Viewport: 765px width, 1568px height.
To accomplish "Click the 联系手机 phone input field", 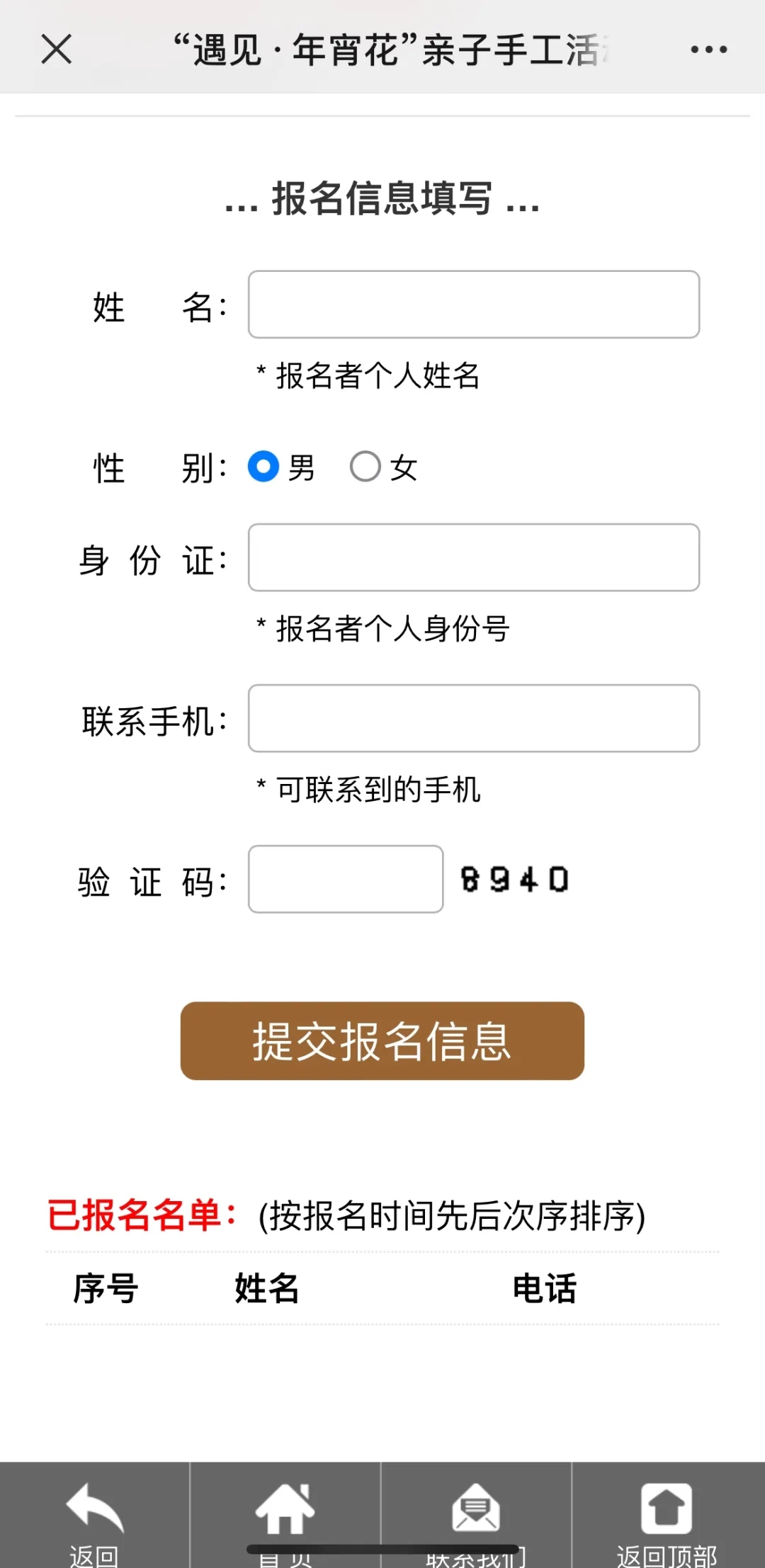I will point(473,718).
